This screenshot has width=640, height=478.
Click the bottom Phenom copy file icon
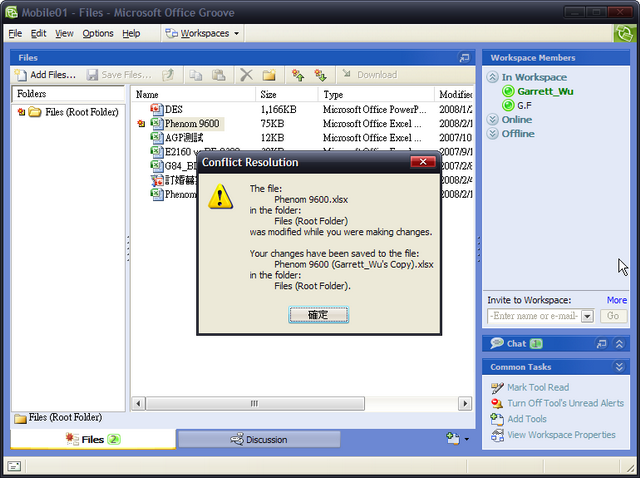point(157,194)
